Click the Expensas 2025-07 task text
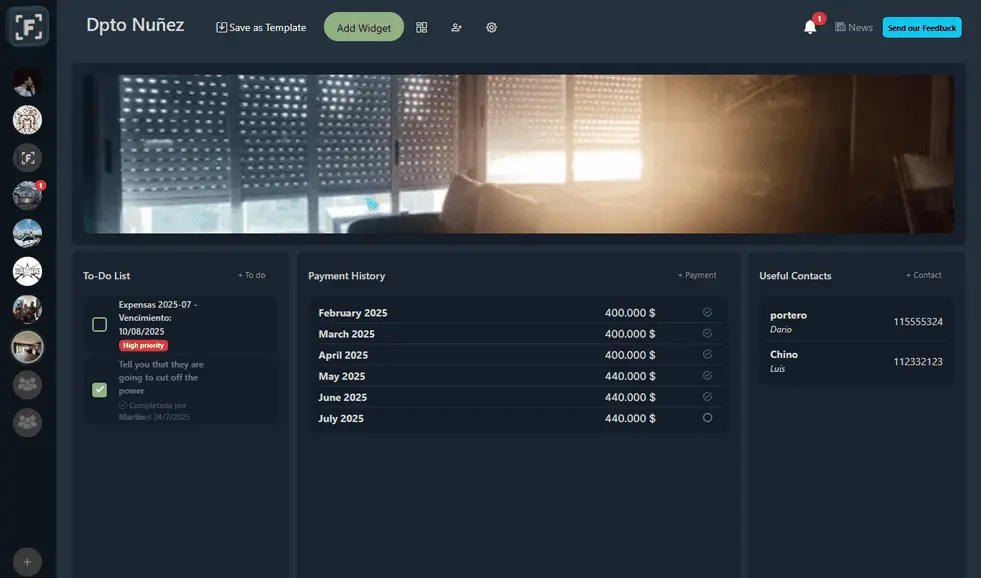The image size is (981, 578). [x=158, y=318]
